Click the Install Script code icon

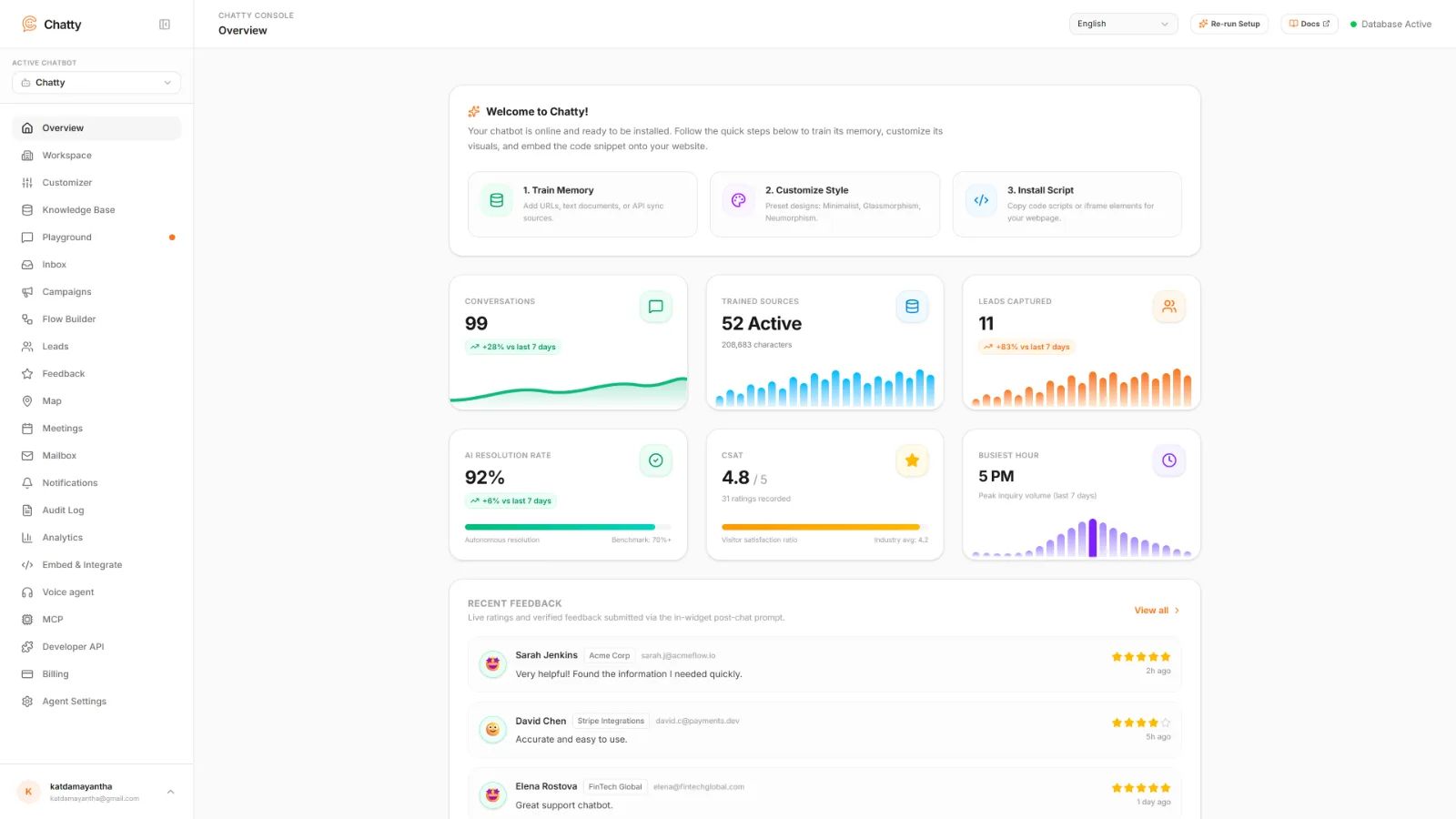click(981, 200)
